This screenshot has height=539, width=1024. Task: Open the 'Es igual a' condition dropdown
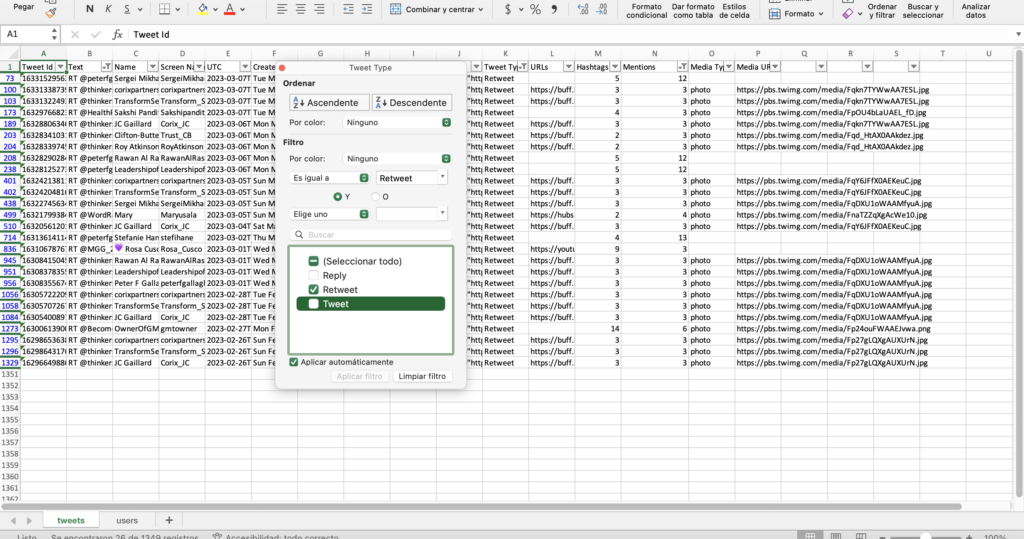pos(328,177)
